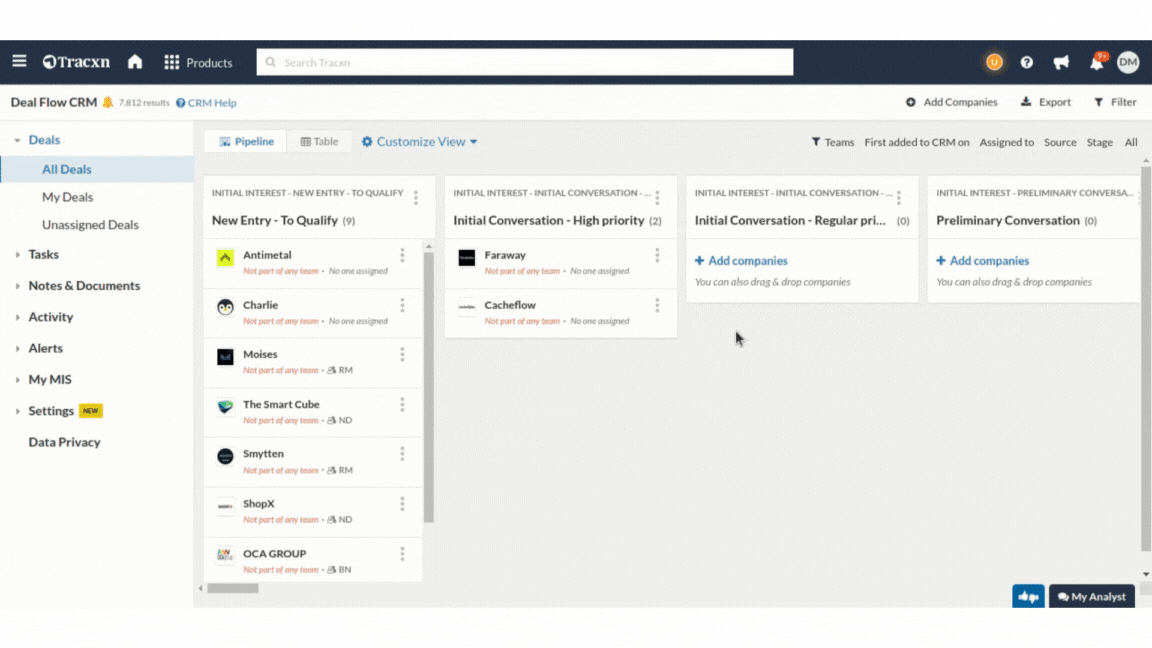Expand the Settings sidebar section
Image resolution: width=1152 pixels, height=648 pixels.
point(51,411)
